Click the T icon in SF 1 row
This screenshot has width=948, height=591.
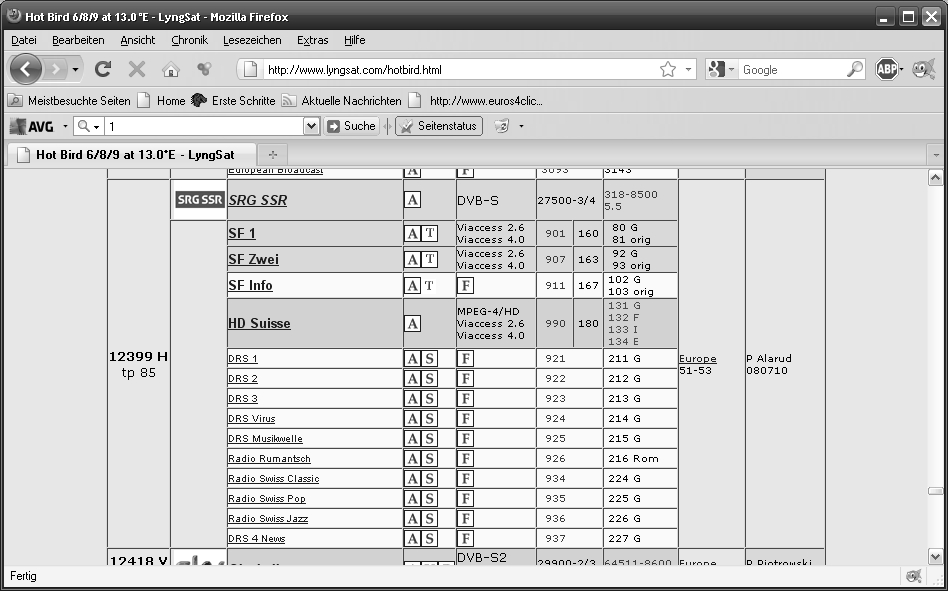point(429,233)
